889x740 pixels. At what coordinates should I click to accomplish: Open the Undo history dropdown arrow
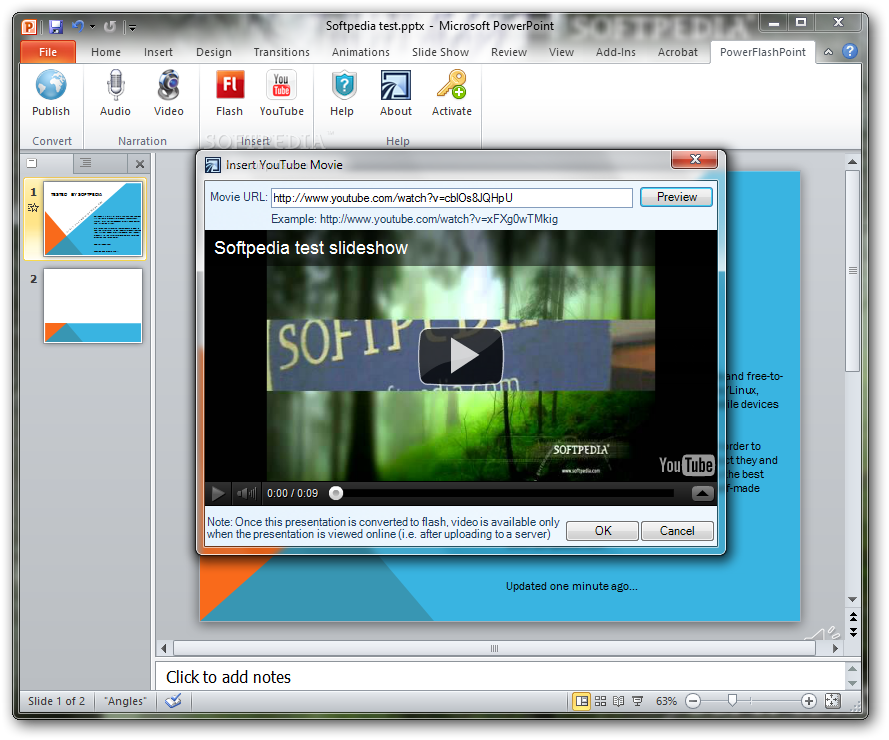(x=92, y=26)
